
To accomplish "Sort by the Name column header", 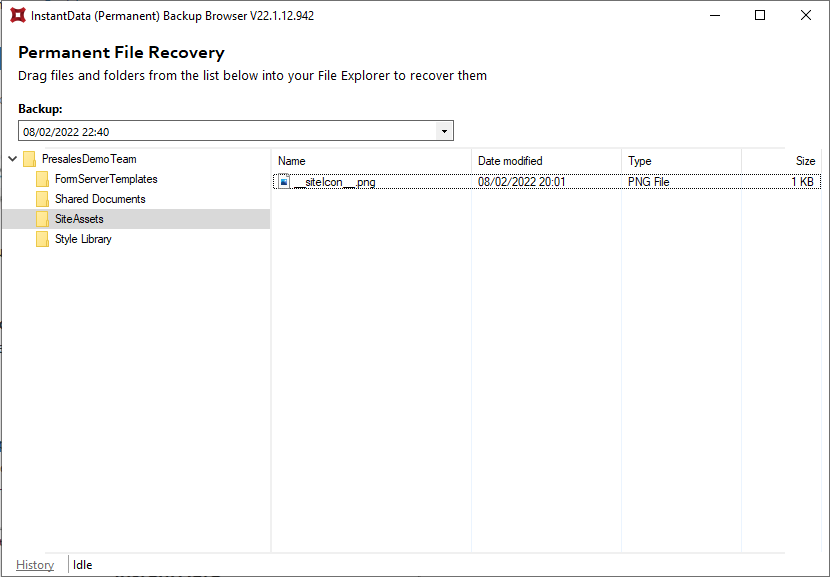I will coord(372,161).
